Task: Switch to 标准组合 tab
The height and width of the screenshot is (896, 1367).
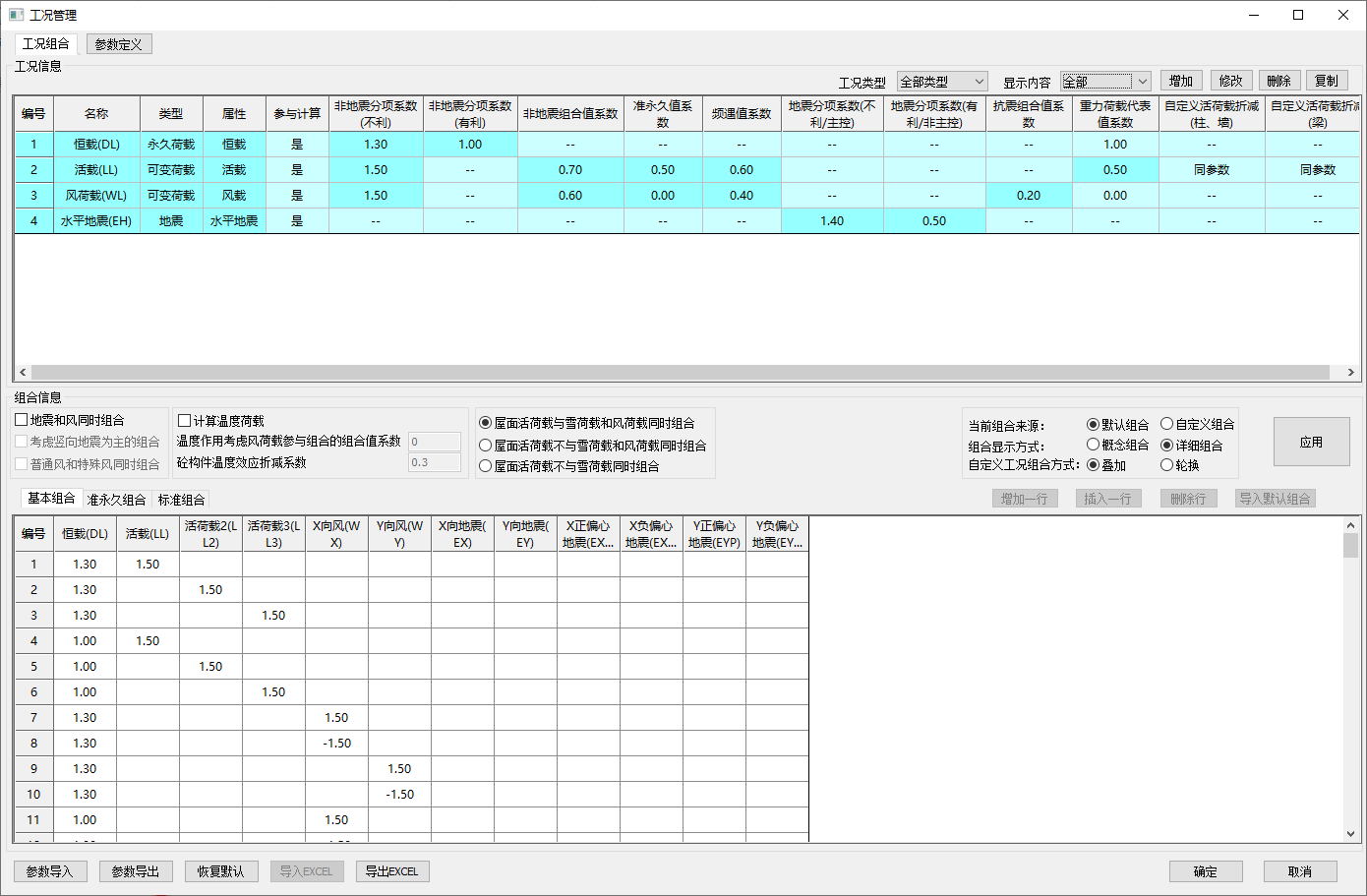Action: [181, 500]
